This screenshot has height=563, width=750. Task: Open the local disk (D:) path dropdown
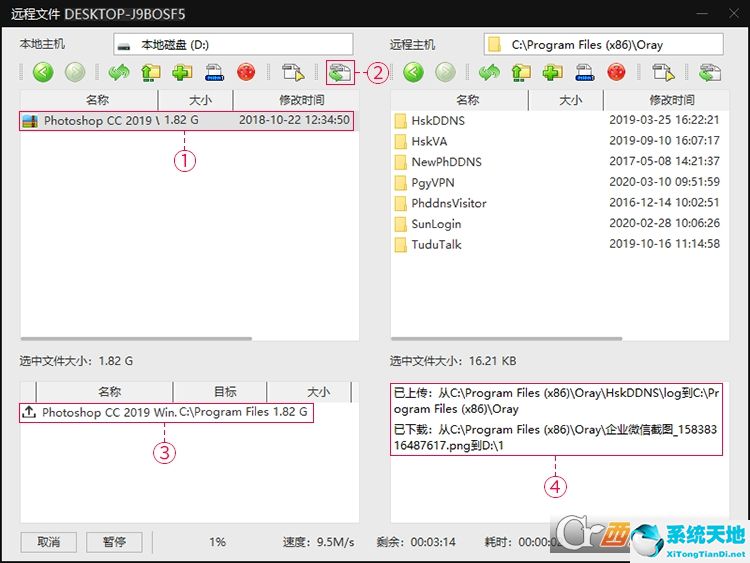233,44
